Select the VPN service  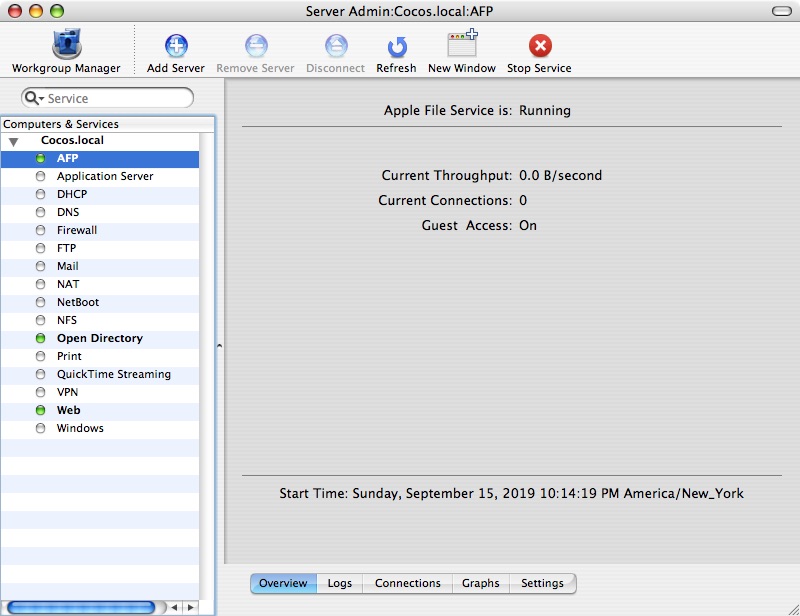point(100,392)
